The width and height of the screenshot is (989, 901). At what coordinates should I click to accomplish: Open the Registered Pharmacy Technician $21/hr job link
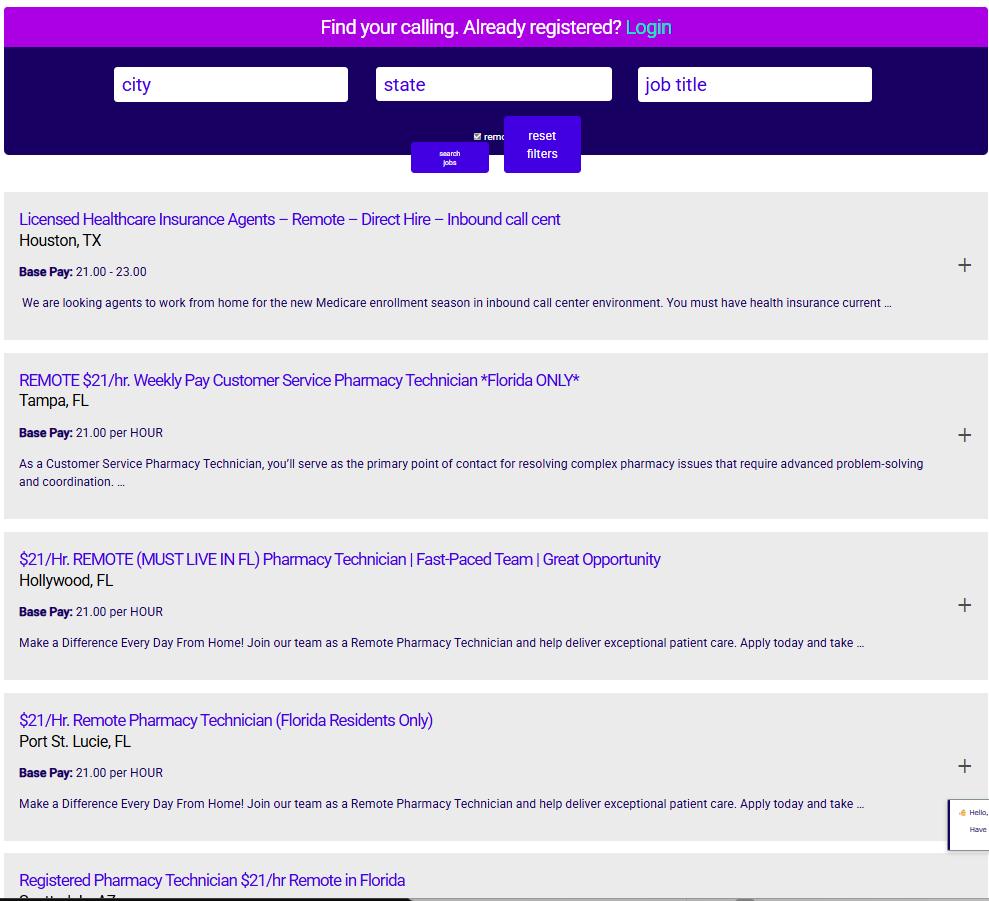coord(212,880)
